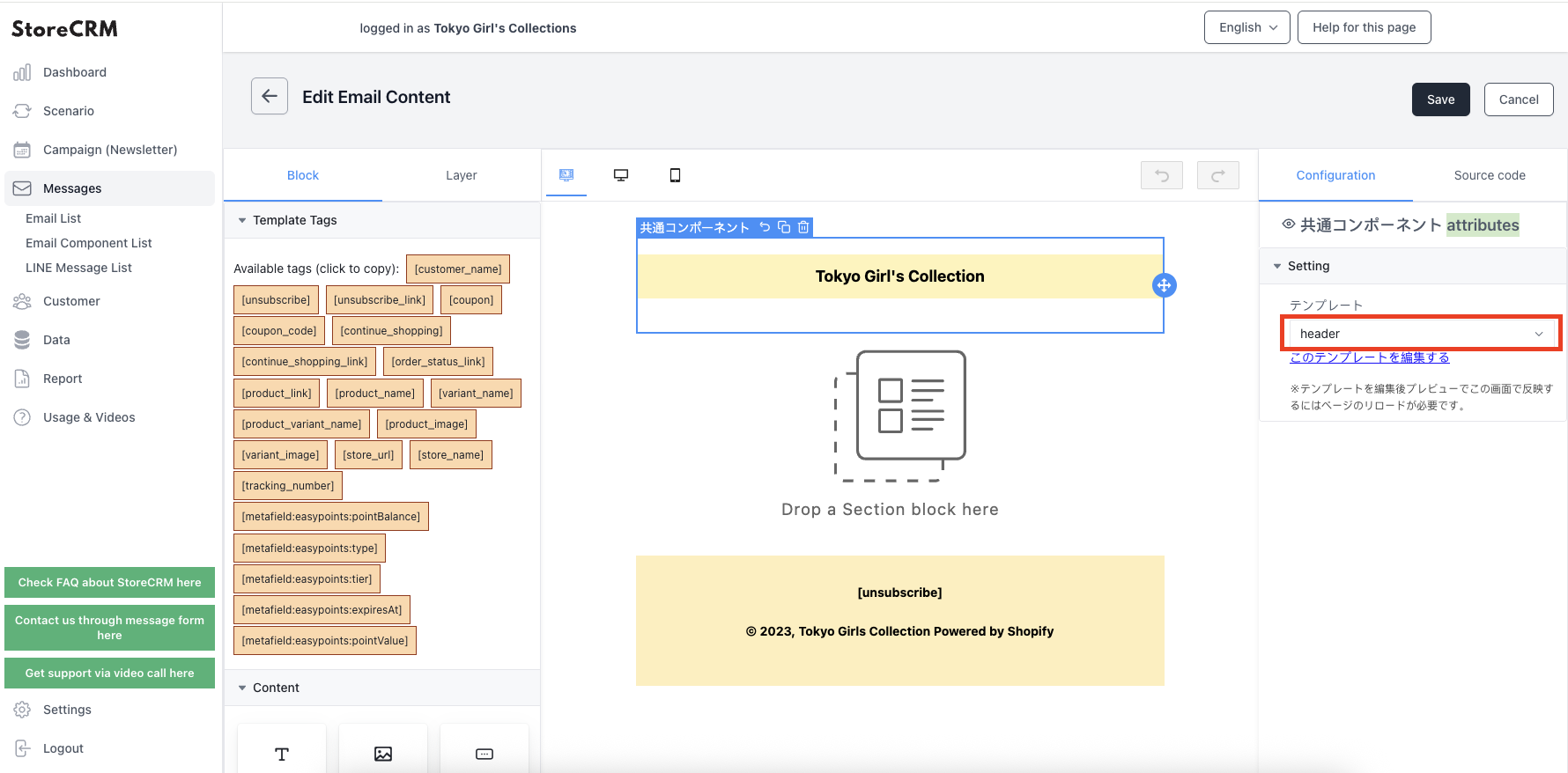Switch to mobile preview
This screenshot has width=1568, height=773.
click(x=676, y=175)
